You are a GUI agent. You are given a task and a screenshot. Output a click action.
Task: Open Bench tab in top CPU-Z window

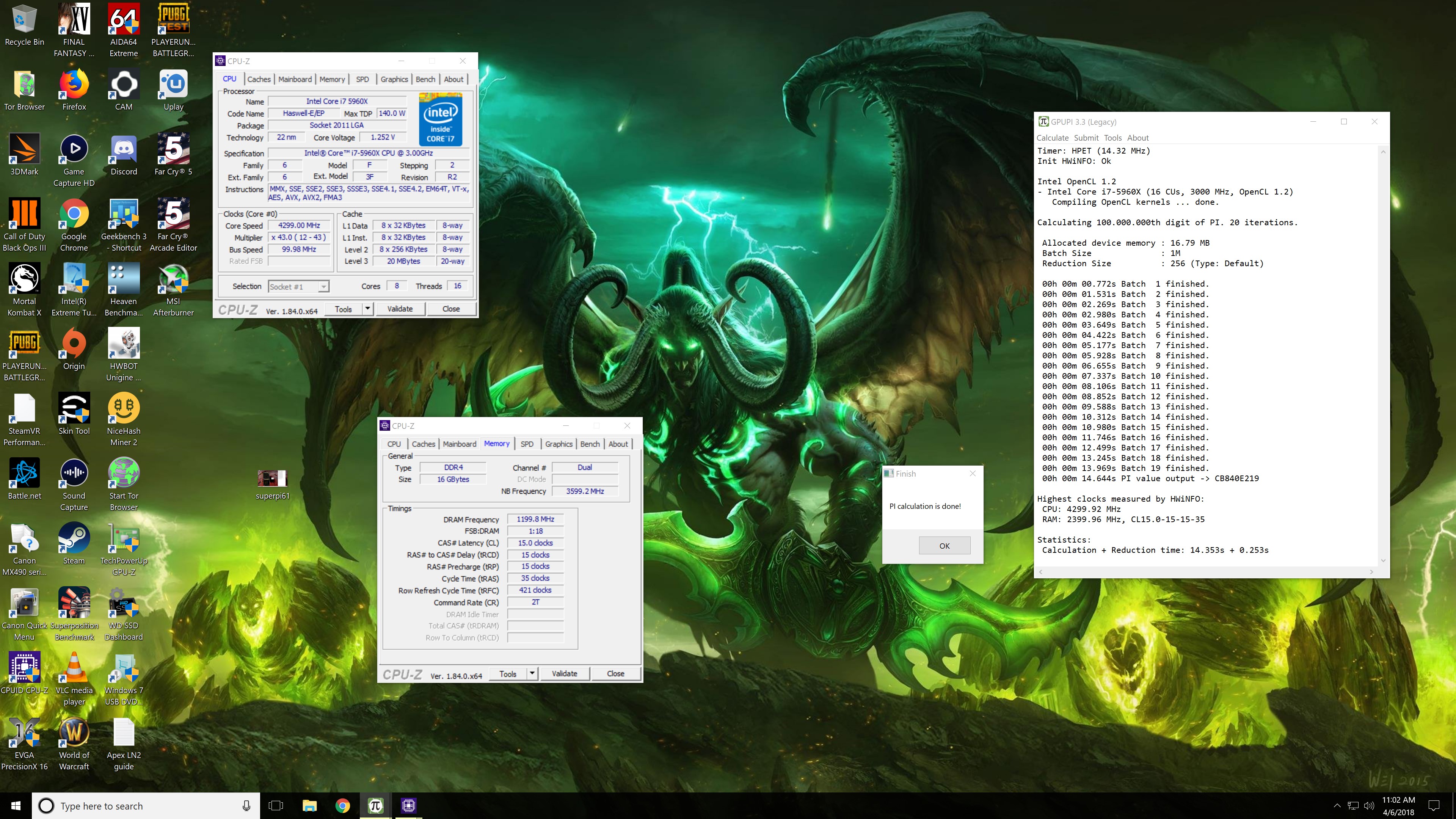(x=425, y=79)
